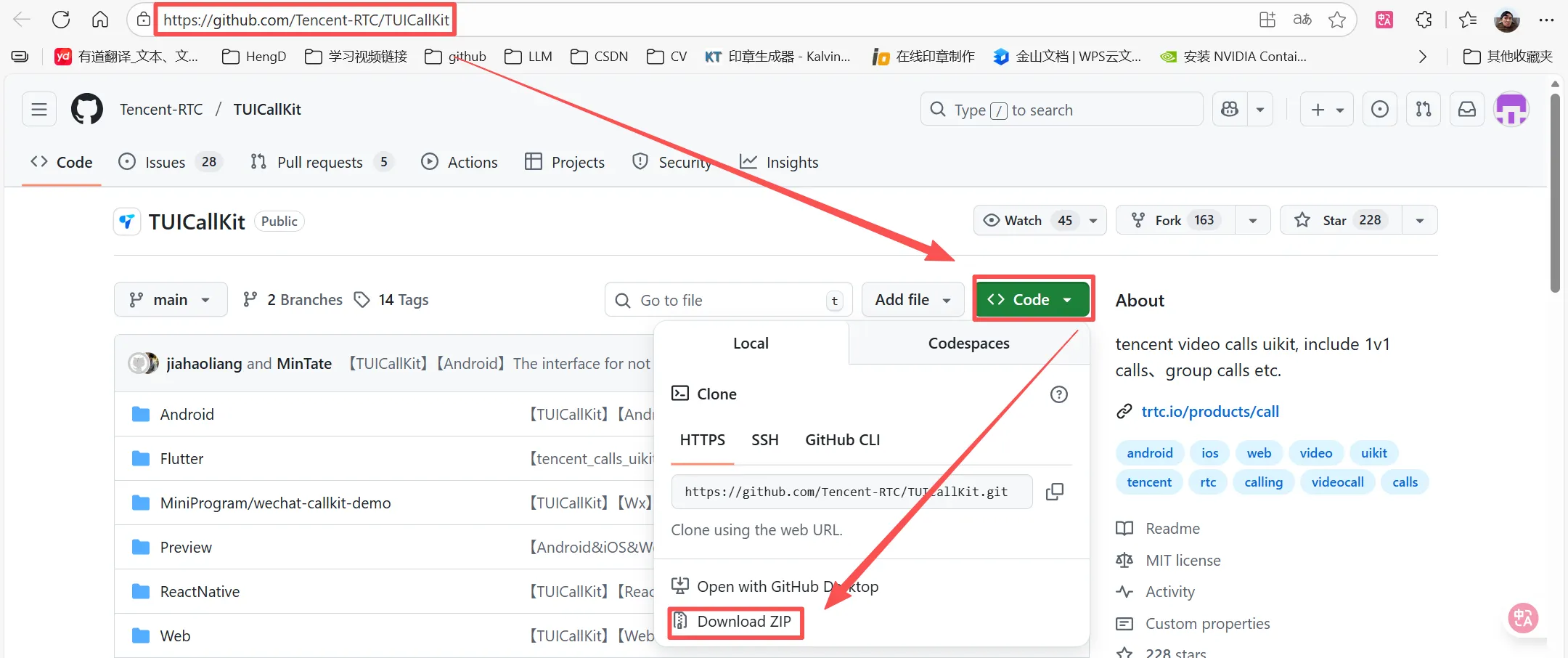This screenshot has height=658, width=1568.
Task: Select the Local tab in Code popup
Action: click(751, 344)
